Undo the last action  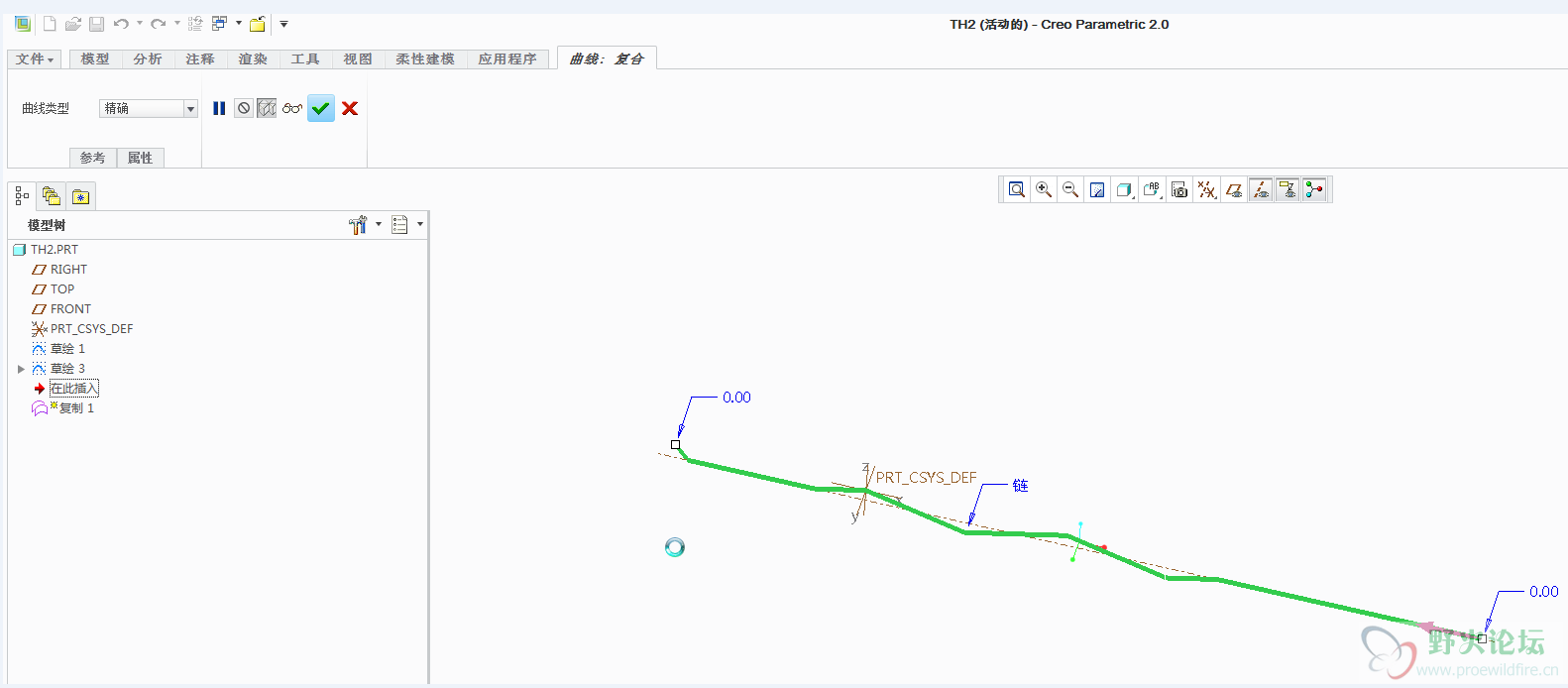[x=121, y=24]
